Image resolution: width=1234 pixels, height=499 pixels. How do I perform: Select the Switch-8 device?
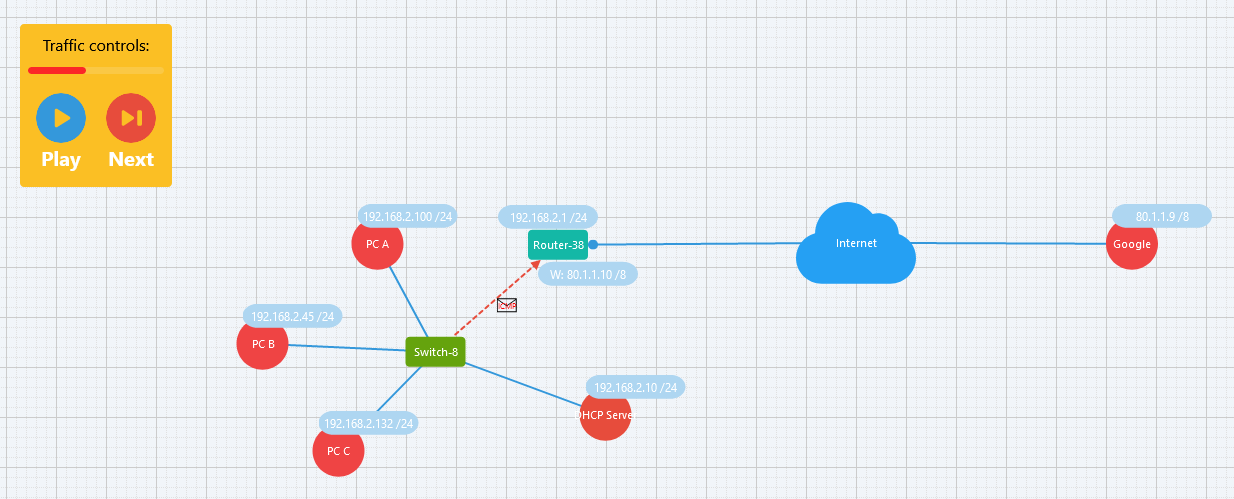click(435, 352)
